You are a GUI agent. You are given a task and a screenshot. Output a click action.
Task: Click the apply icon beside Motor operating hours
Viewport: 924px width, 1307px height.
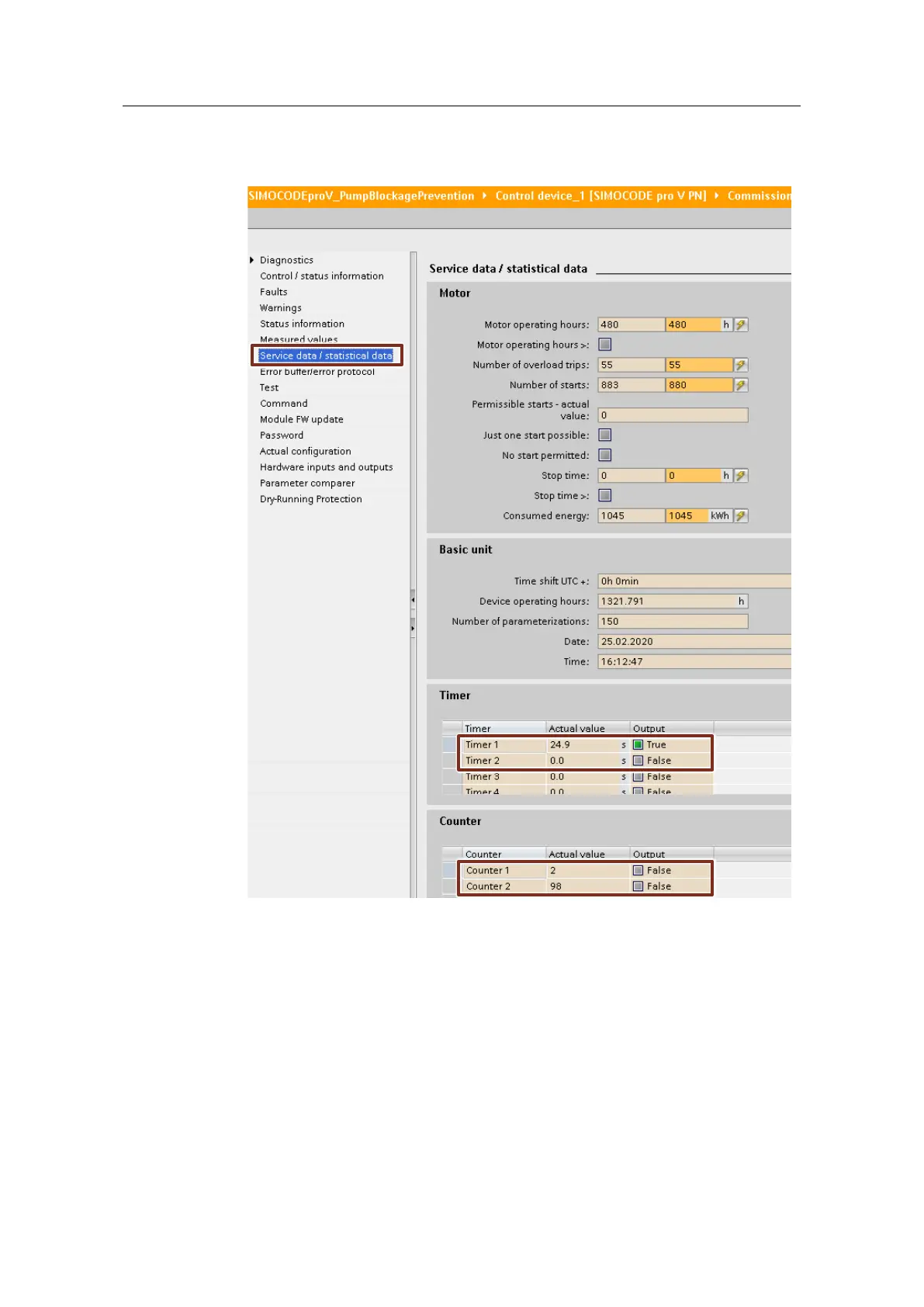[741, 325]
